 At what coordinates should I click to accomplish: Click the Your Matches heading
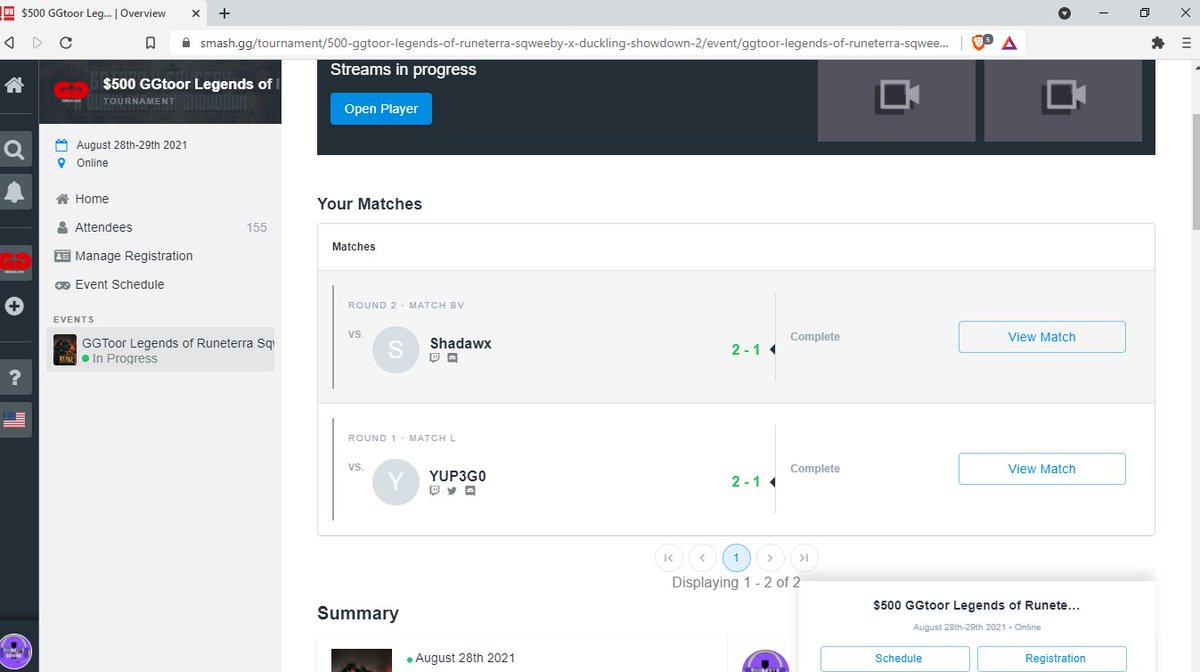point(370,204)
